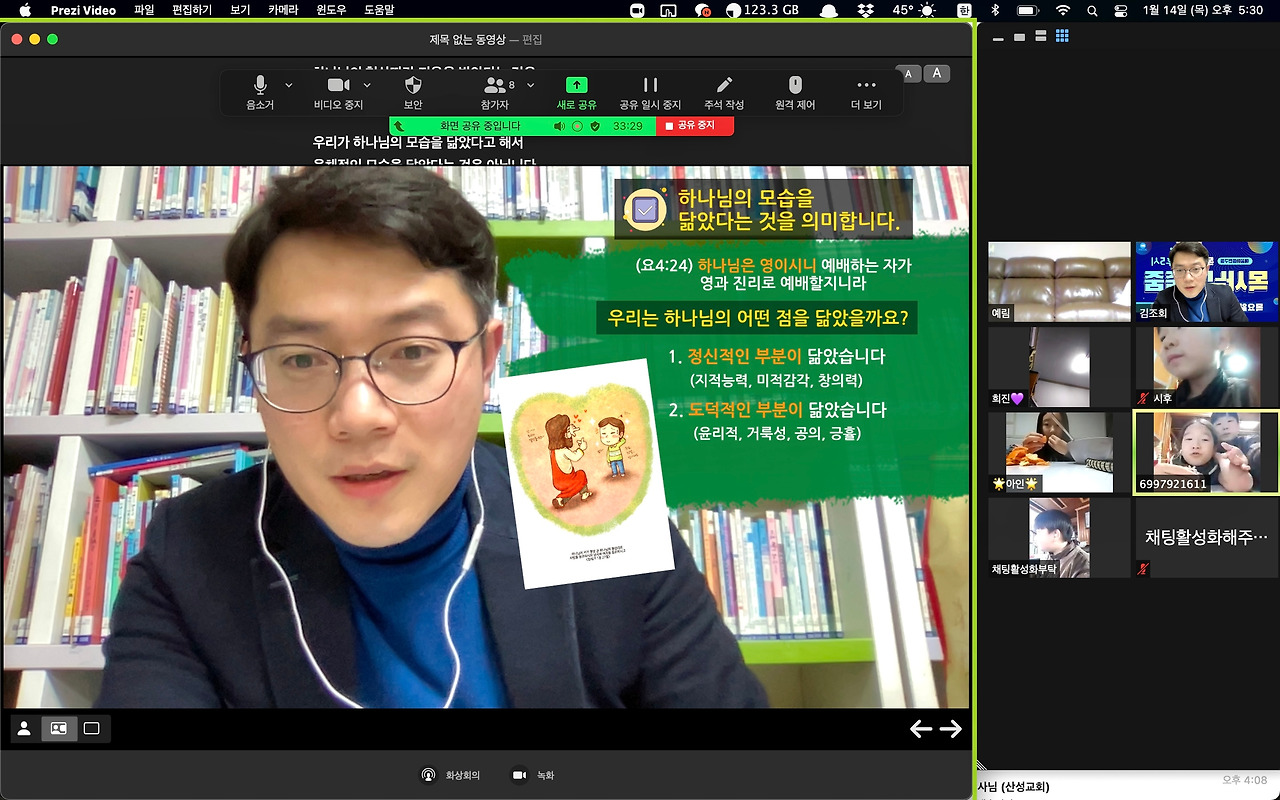Show only active speaker thumbnail
This screenshot has width=1280, height=800.
click(x=1019, y=37)
